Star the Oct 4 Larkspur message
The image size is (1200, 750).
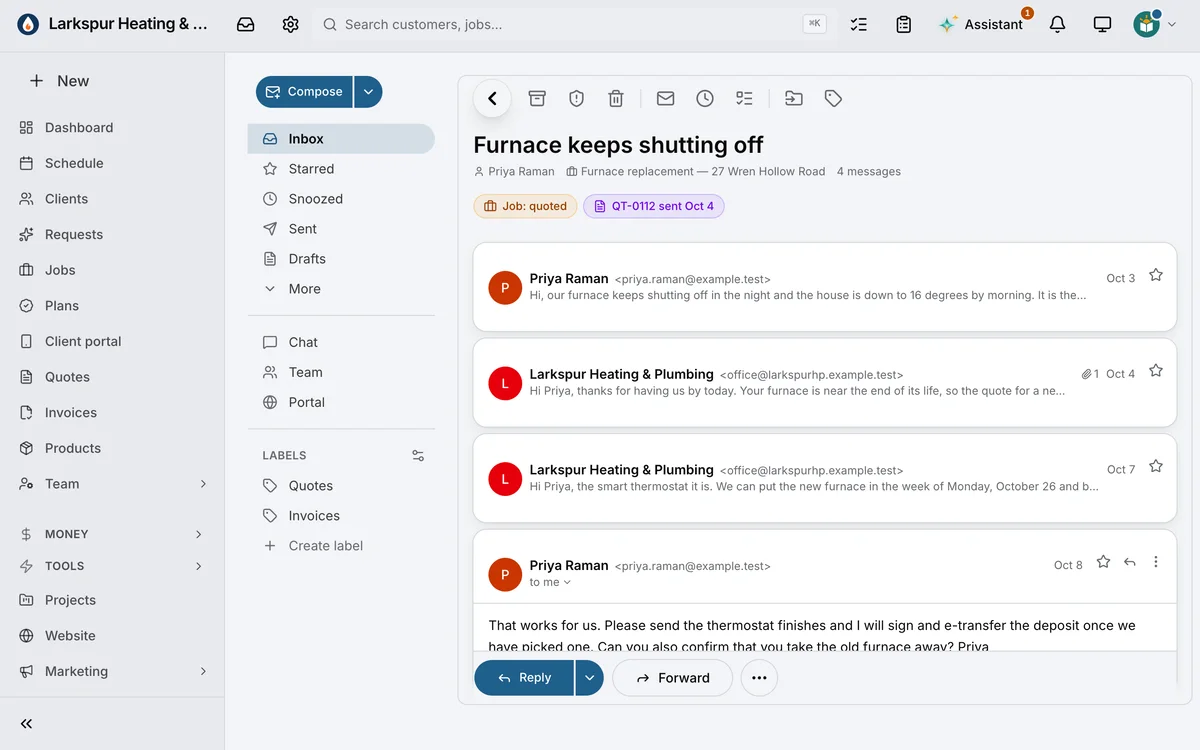tap(1156, 371)
